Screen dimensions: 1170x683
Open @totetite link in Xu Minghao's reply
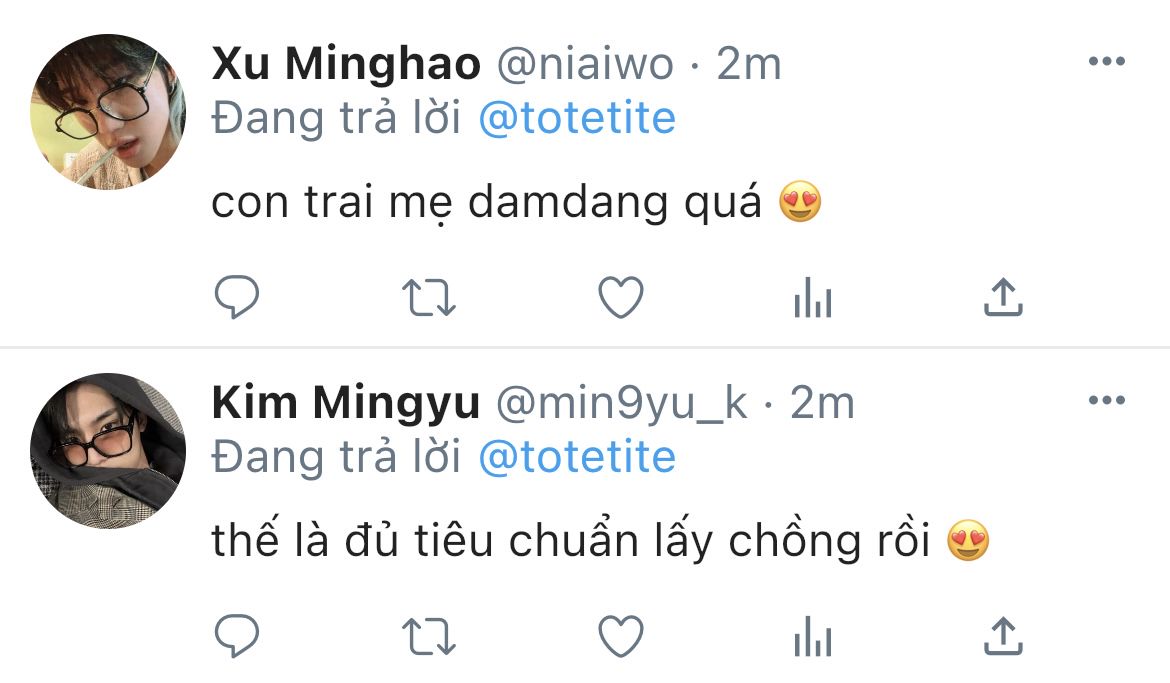577,119
